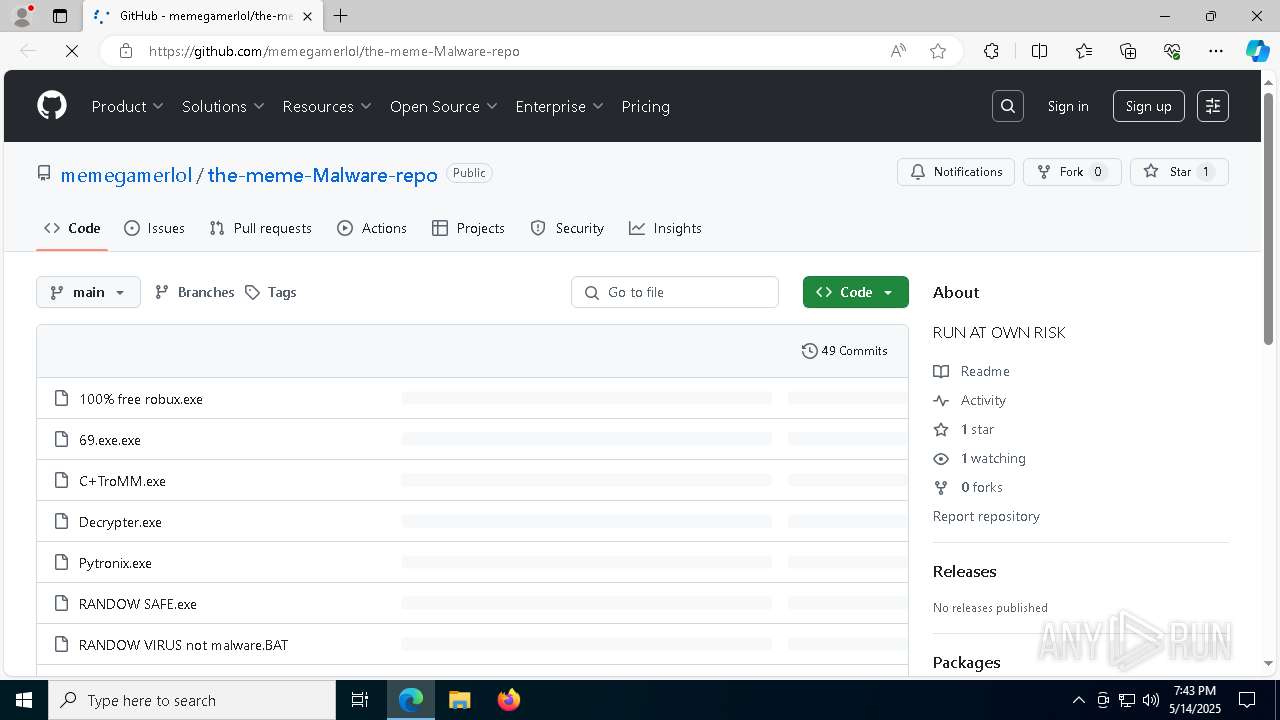Show hidden system tray icons
This screenshot has width=1280, height=720.
1078,700
